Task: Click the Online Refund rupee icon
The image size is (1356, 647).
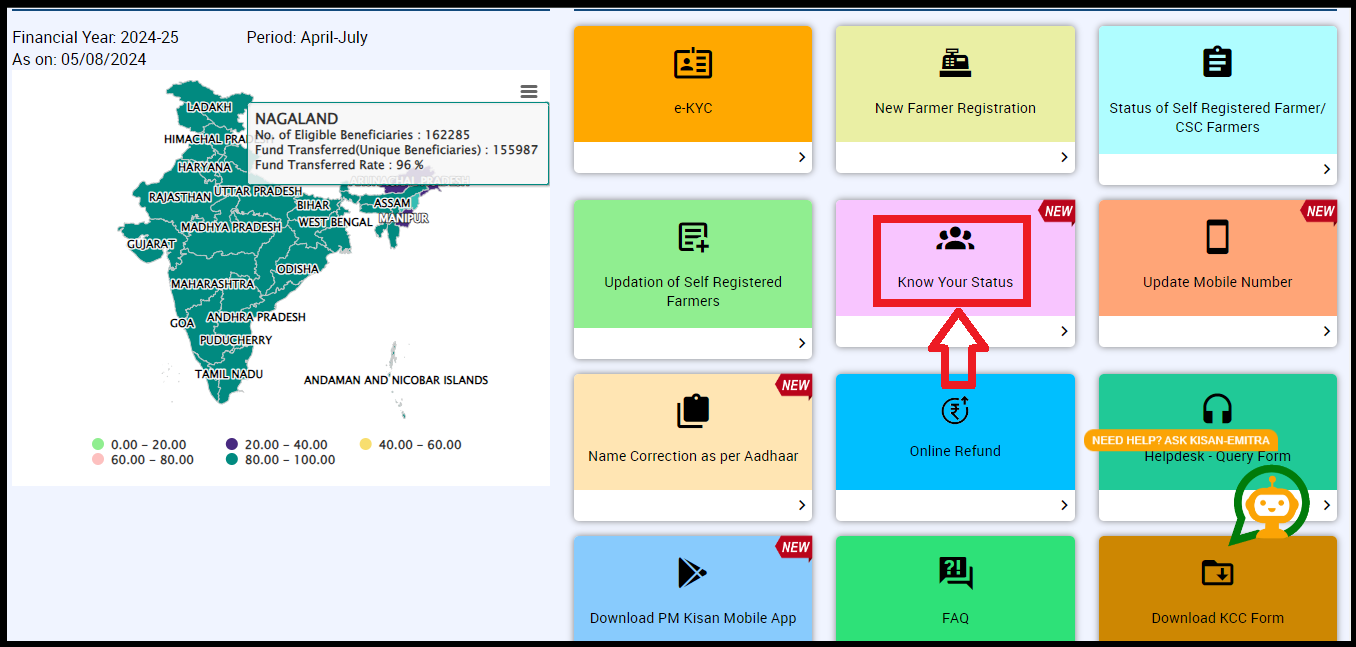Action: tap(955, 410)
